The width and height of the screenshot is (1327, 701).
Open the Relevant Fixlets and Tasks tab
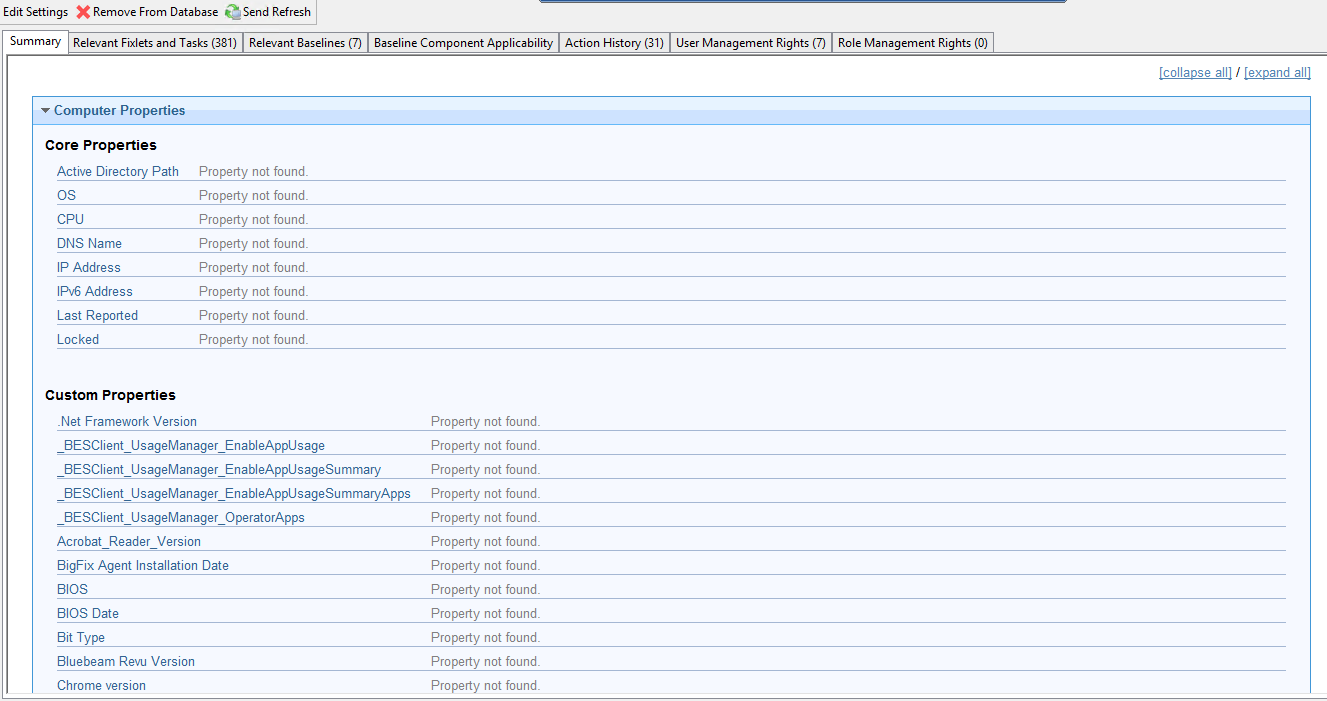[155, 43]
